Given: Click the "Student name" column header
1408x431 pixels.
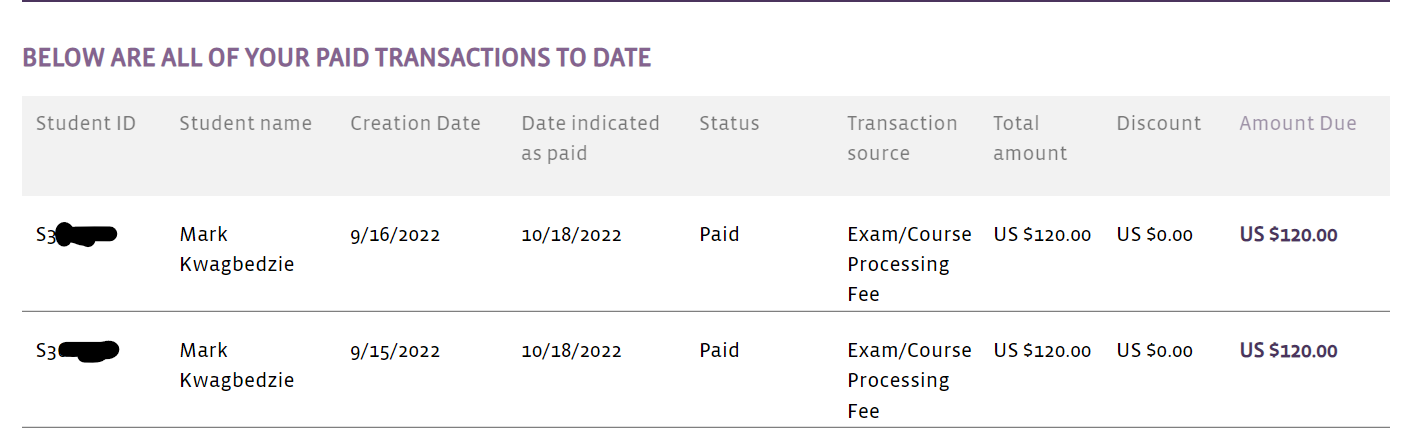Looking at the screenshot, I should click(x=245, y=124).
